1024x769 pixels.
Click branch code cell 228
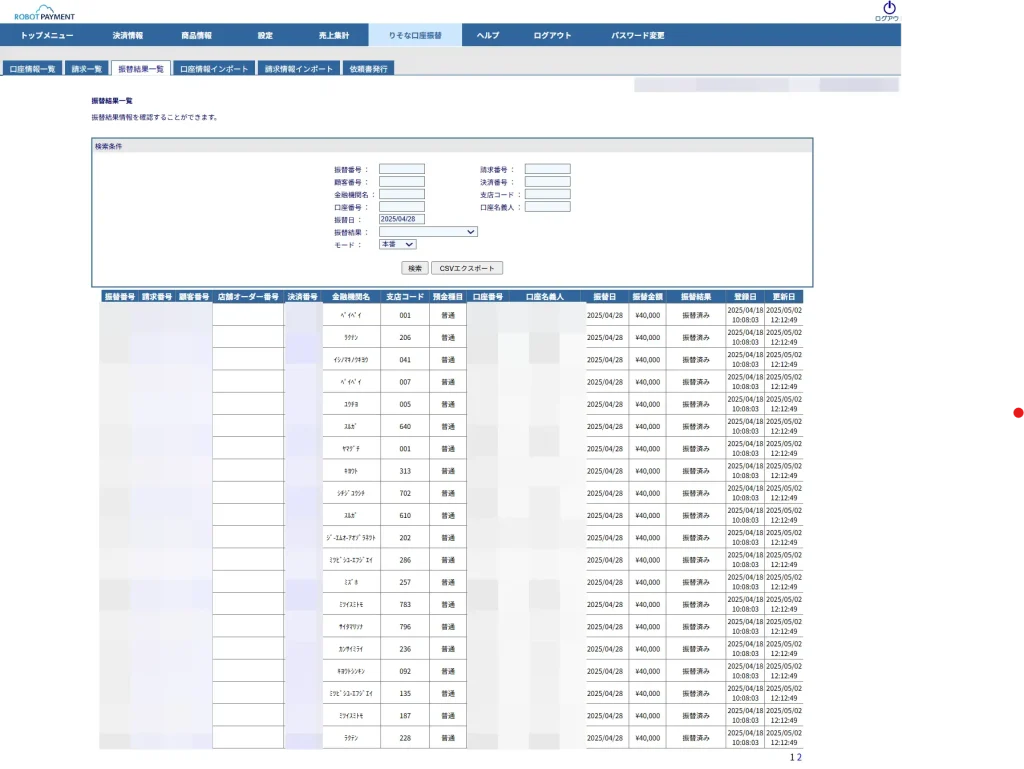[x=406, y=738]
